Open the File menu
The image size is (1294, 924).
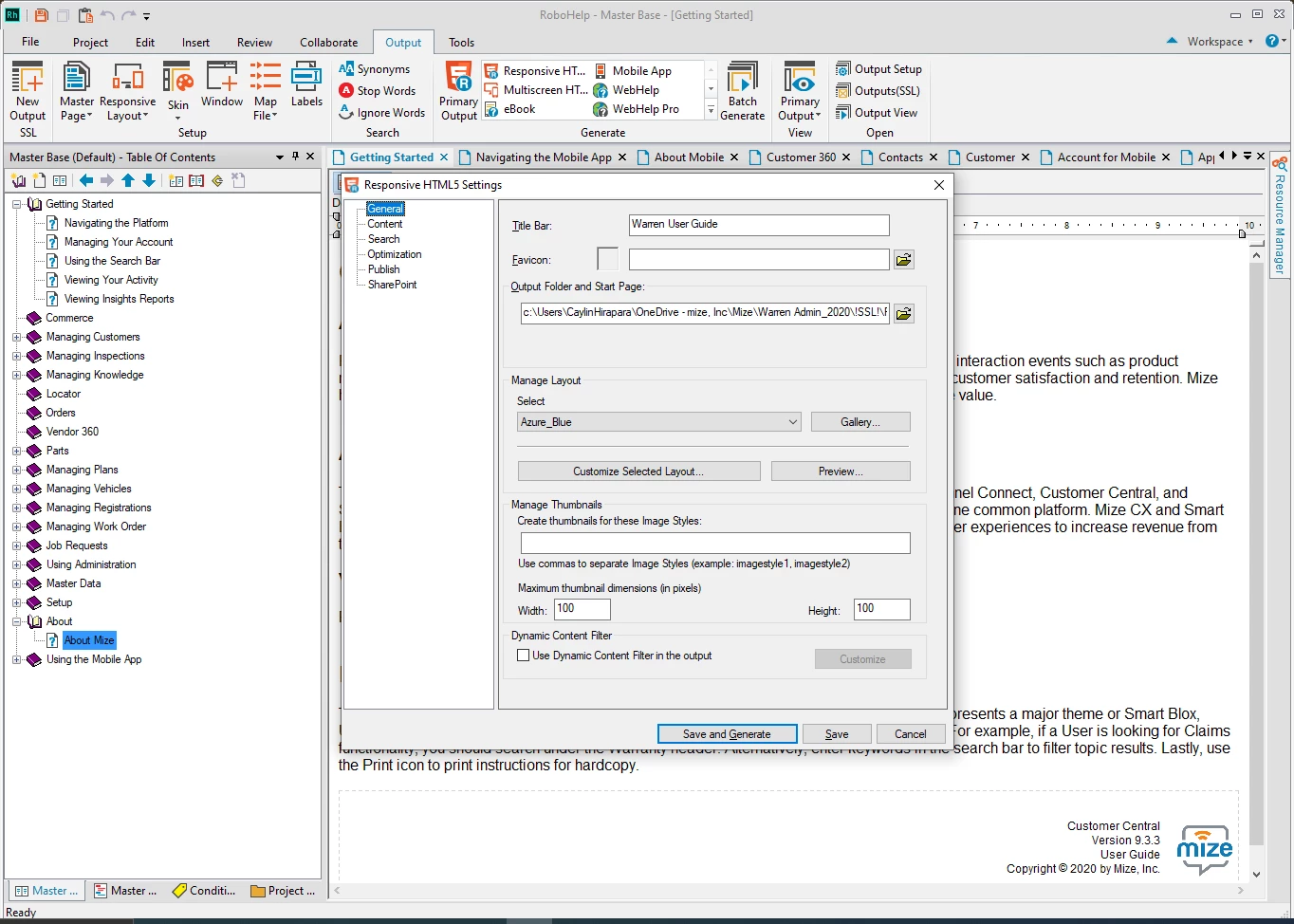[x=30, y=42]
